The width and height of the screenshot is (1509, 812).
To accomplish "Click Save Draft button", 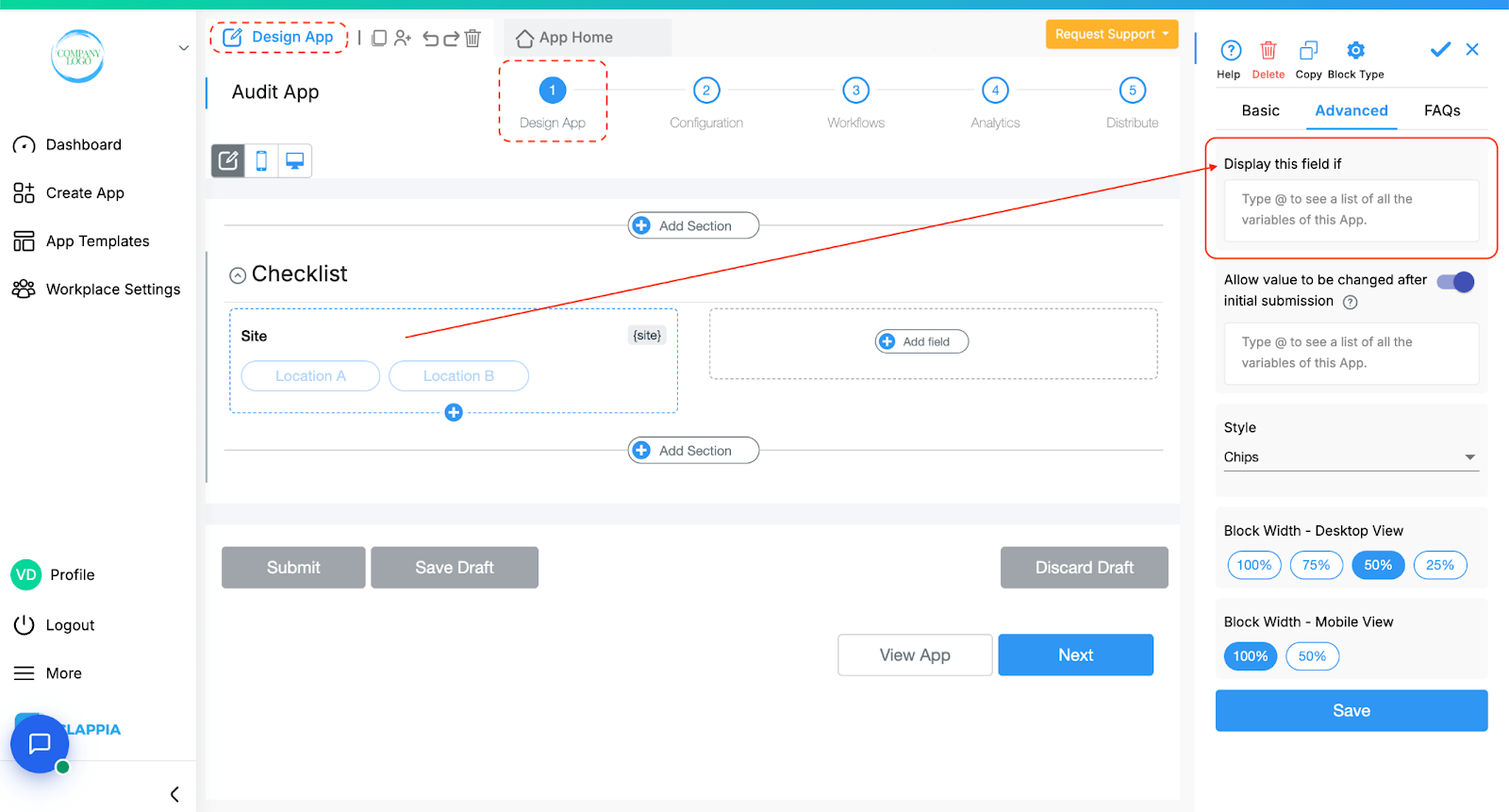I will click(x=455, y=568).
